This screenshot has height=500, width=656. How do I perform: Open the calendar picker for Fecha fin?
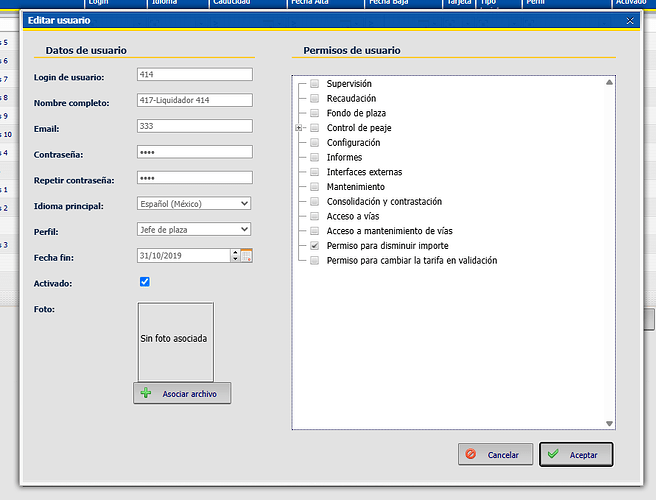tap(246, 256)
